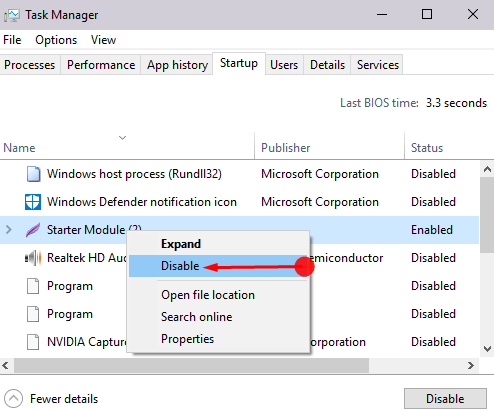Sort by the Status column header
This screenshot has height=411, width=494.
449,146
